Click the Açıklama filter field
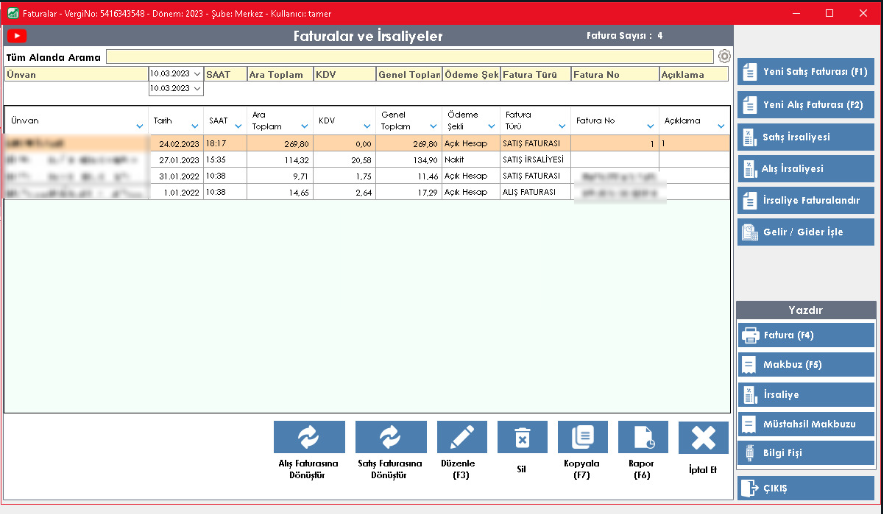Image resolution: width=883 pixels, height=514 pixels. pyautogui.click(x=694, y=74)
